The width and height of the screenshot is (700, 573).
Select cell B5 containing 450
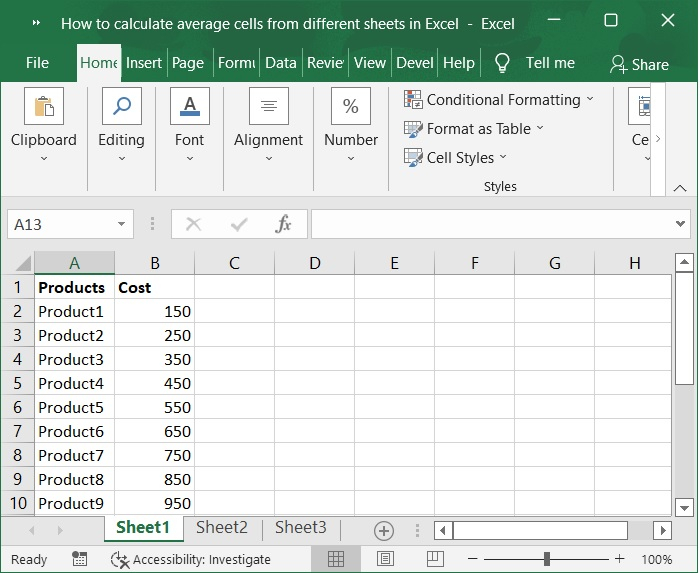(x=155, y=383)
